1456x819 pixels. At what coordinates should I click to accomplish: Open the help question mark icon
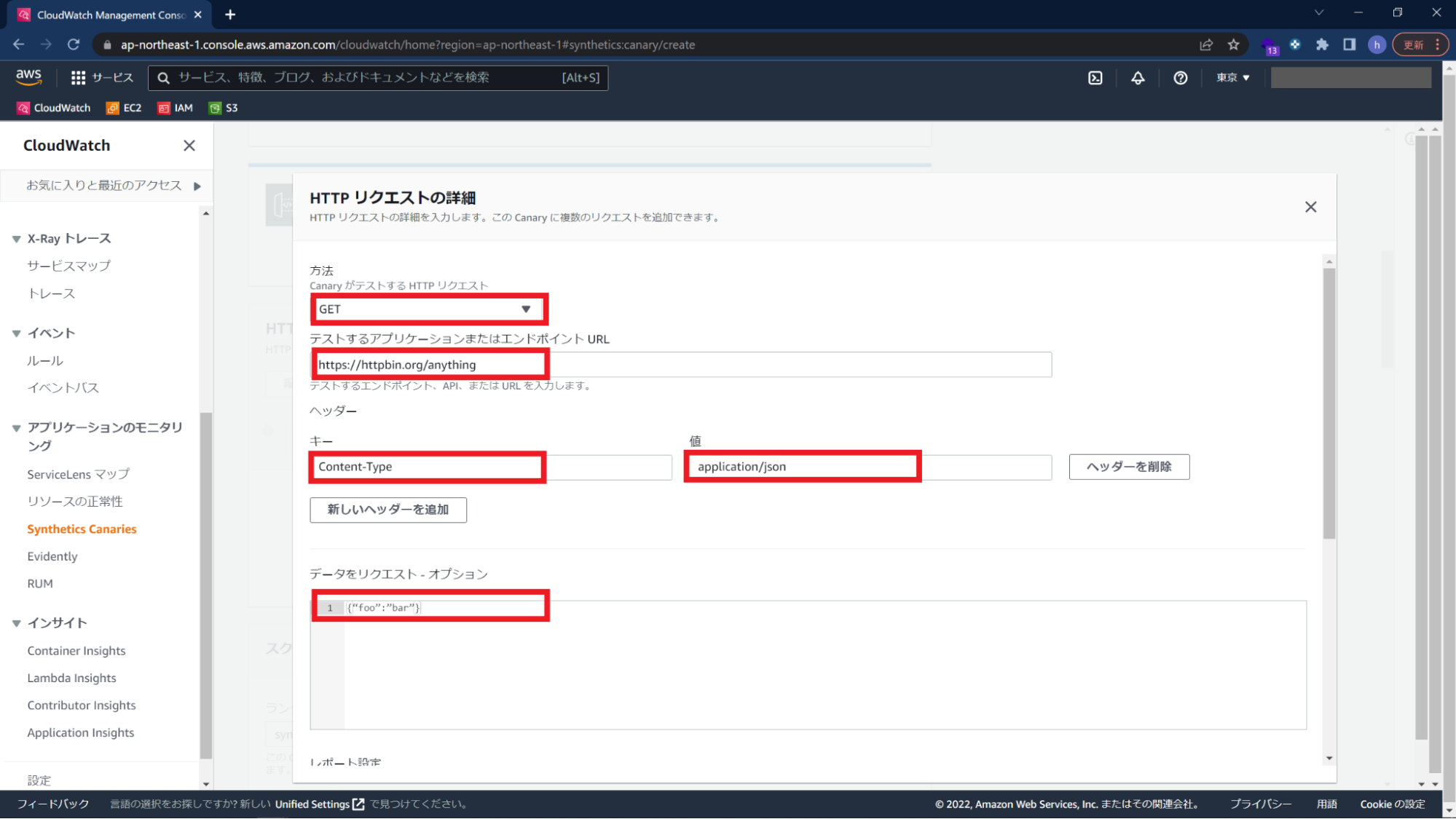click(x=1181, y=78)
